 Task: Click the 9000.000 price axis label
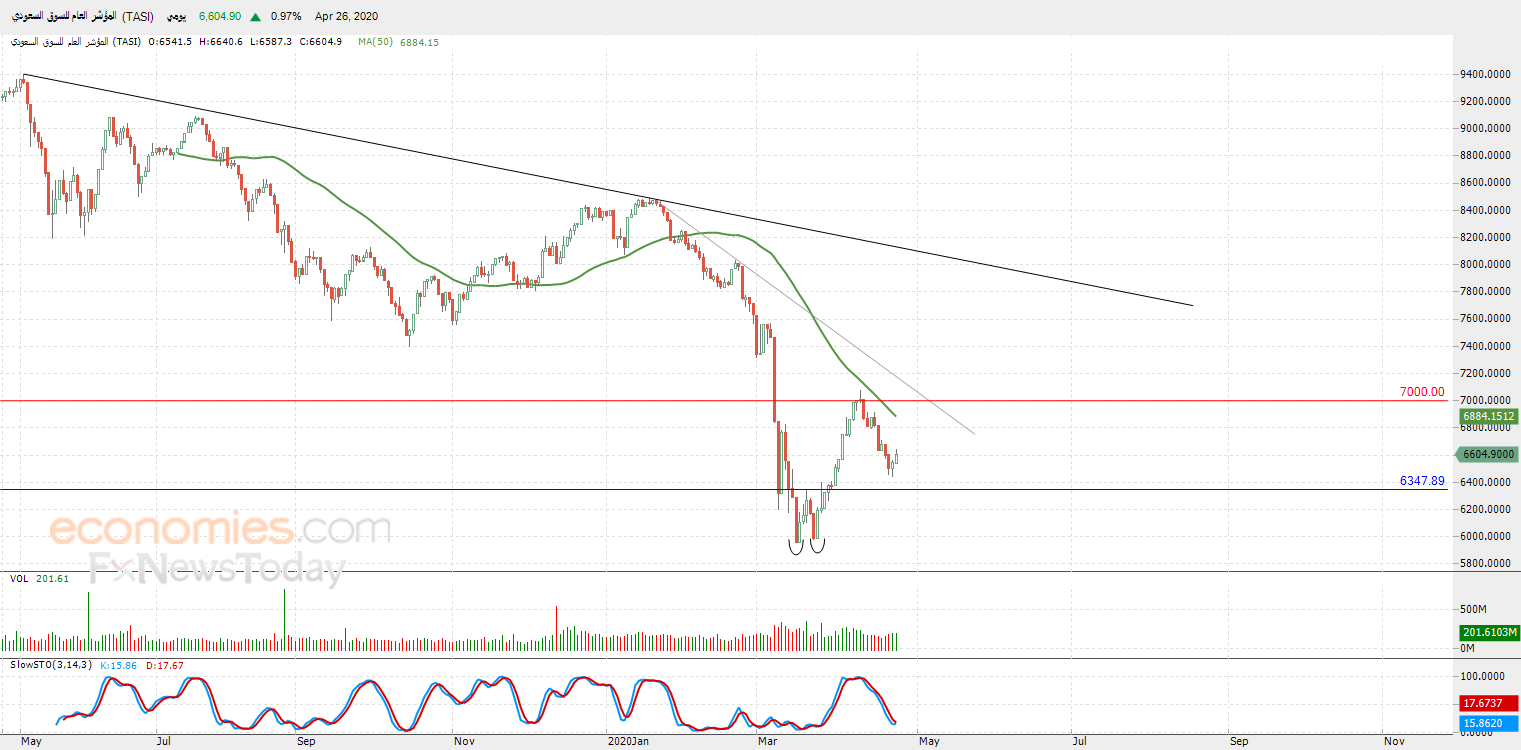pos(1485,128)
